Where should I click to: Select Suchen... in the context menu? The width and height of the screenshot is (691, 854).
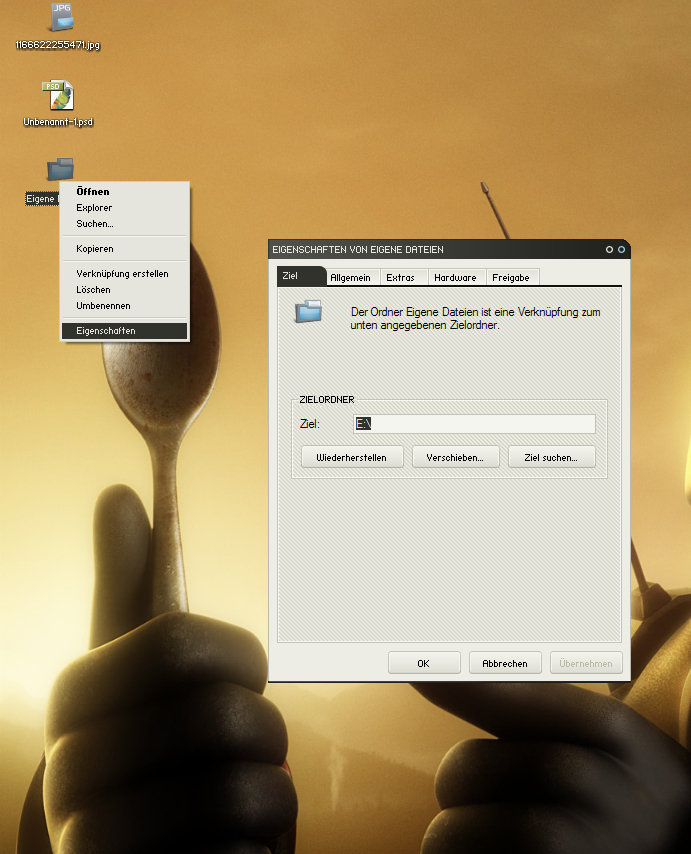124,224
